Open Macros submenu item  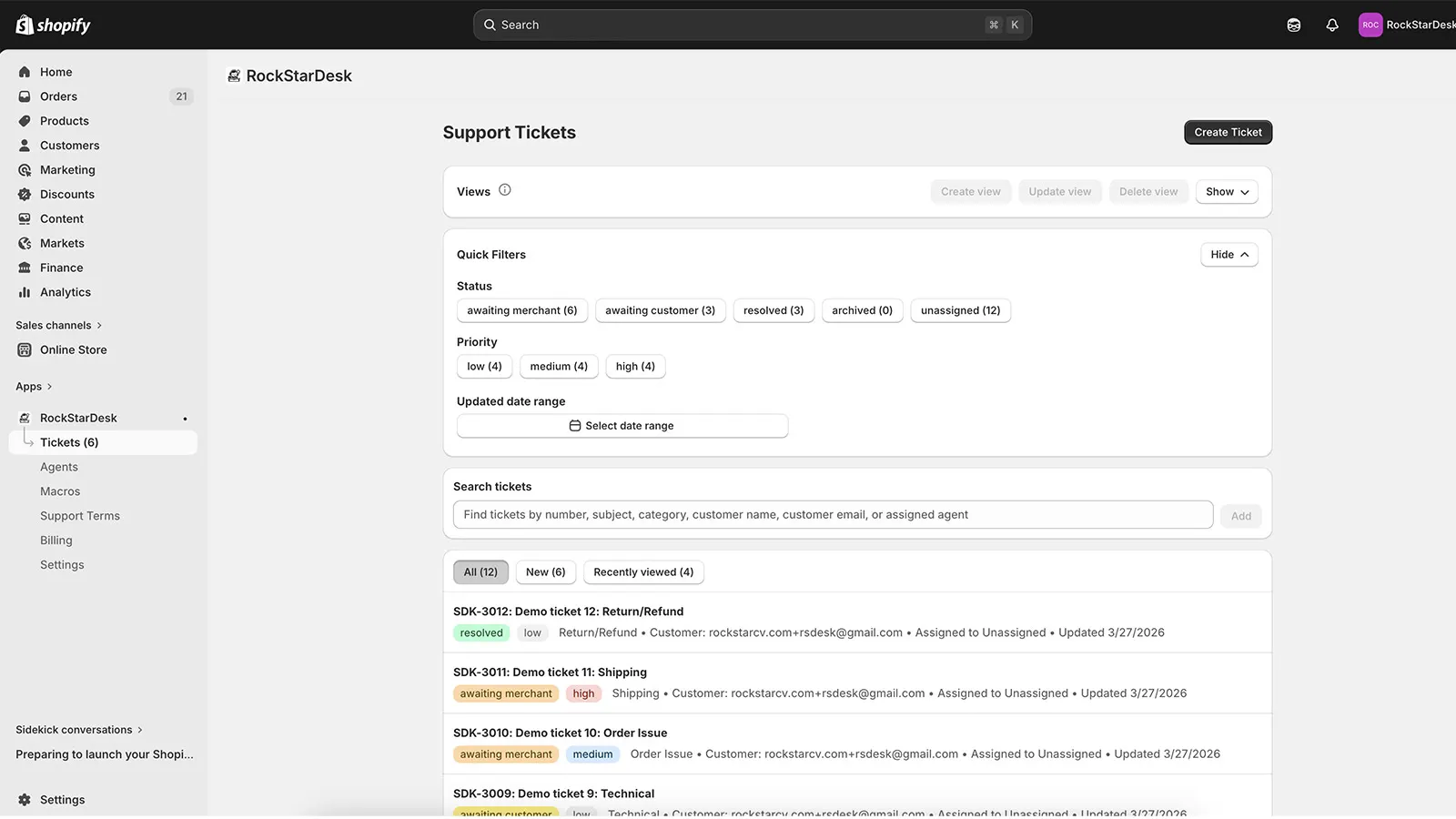click(60, 492)
